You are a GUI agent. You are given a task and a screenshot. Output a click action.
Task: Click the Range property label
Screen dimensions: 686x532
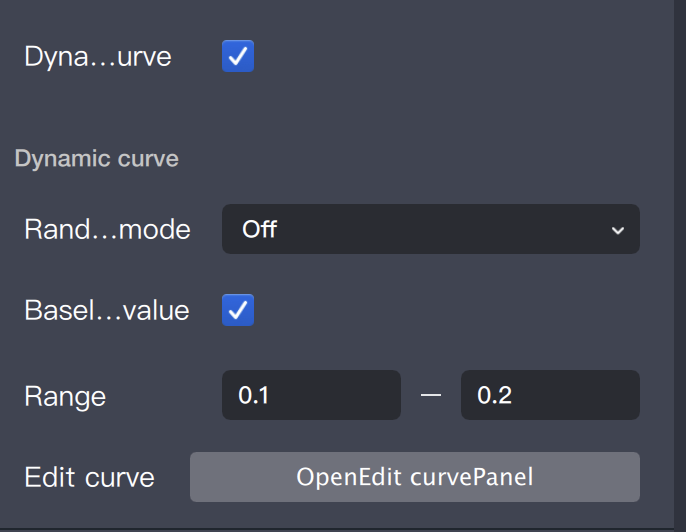pos(65,396)
